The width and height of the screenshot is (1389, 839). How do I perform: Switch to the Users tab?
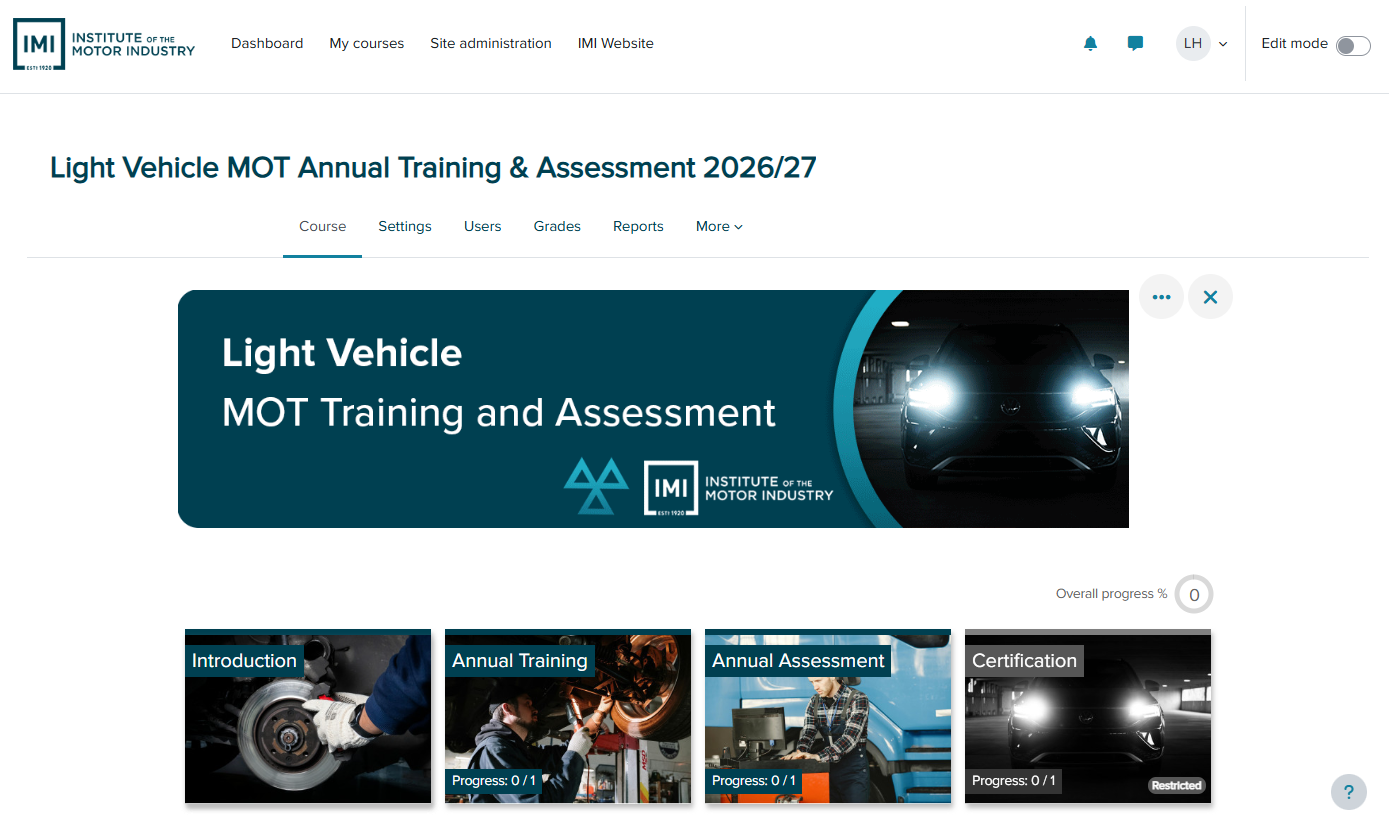(x=482, y=227)
